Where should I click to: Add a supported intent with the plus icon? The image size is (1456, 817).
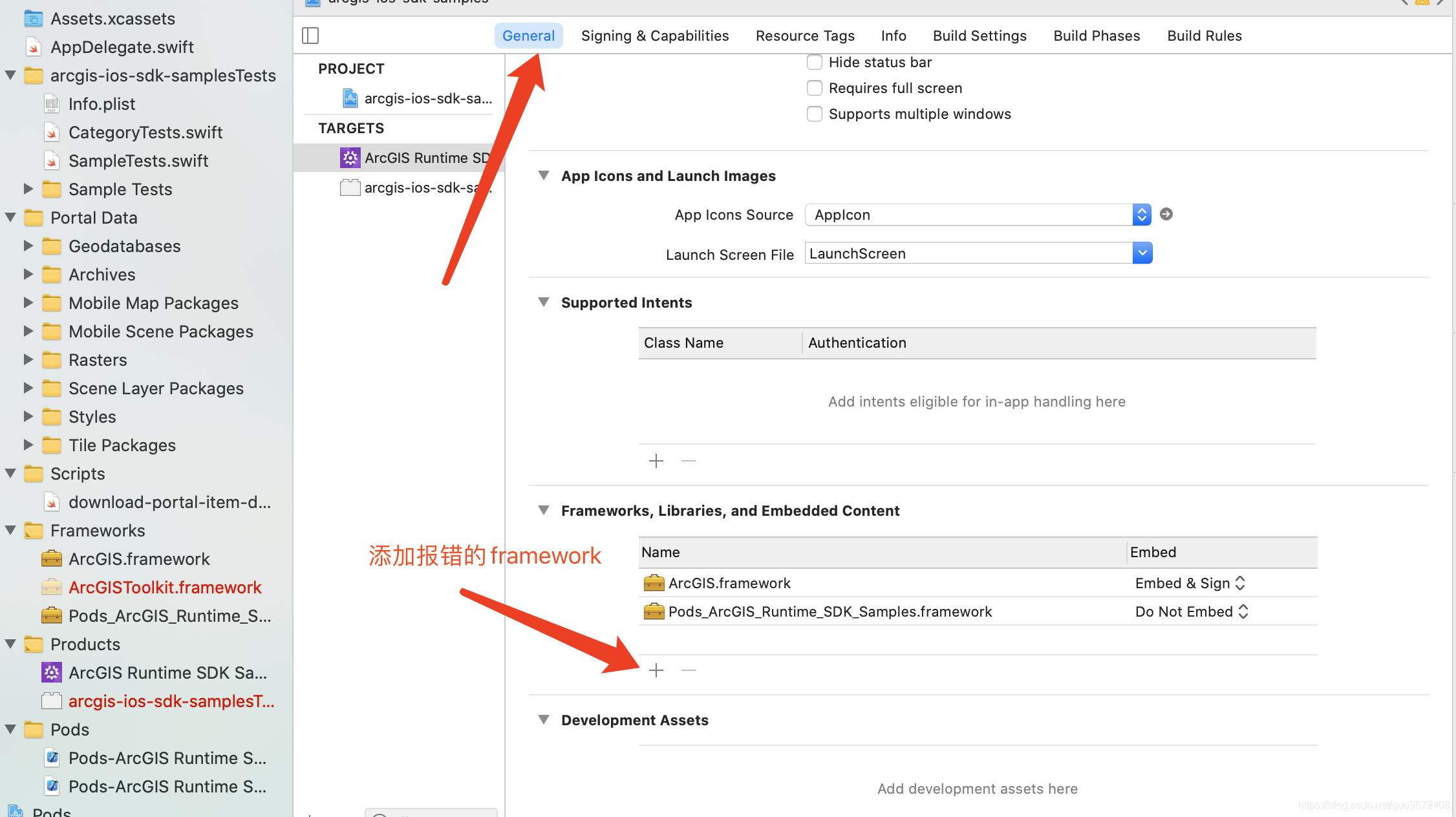[x=656, y=461]
